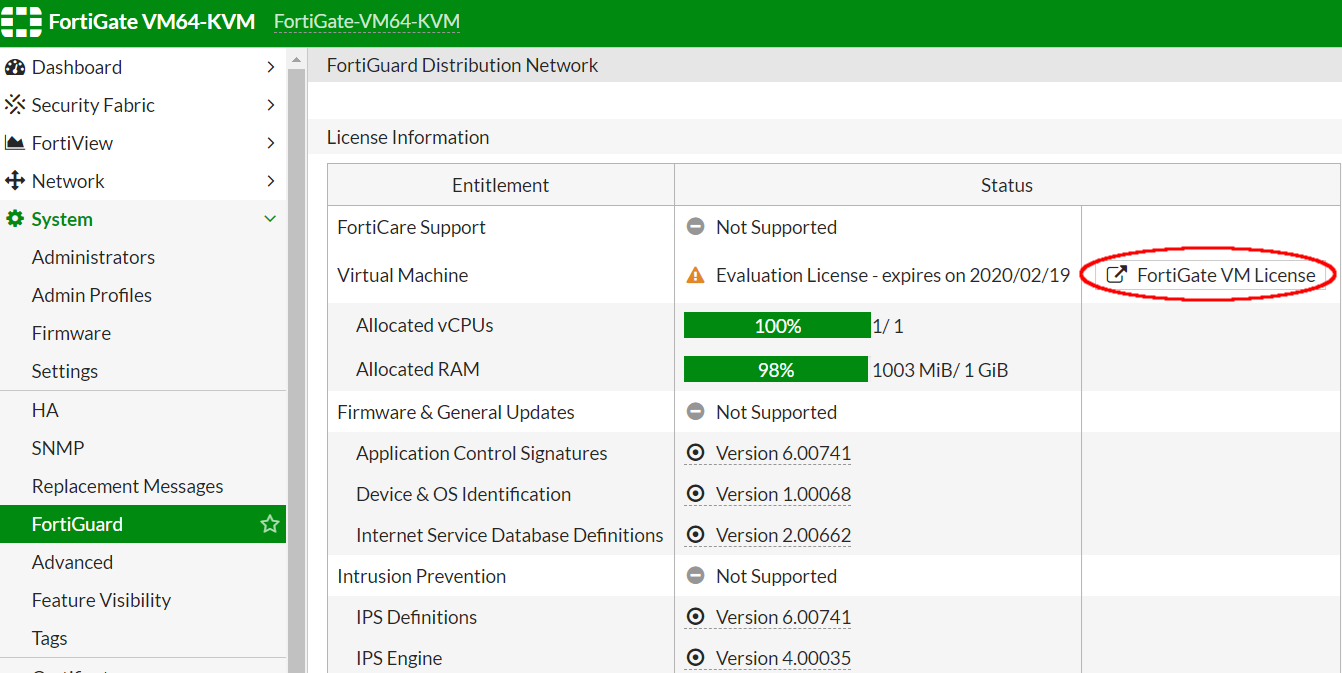Click the Device & OS Identification version icon

click(x=695, y=494)
